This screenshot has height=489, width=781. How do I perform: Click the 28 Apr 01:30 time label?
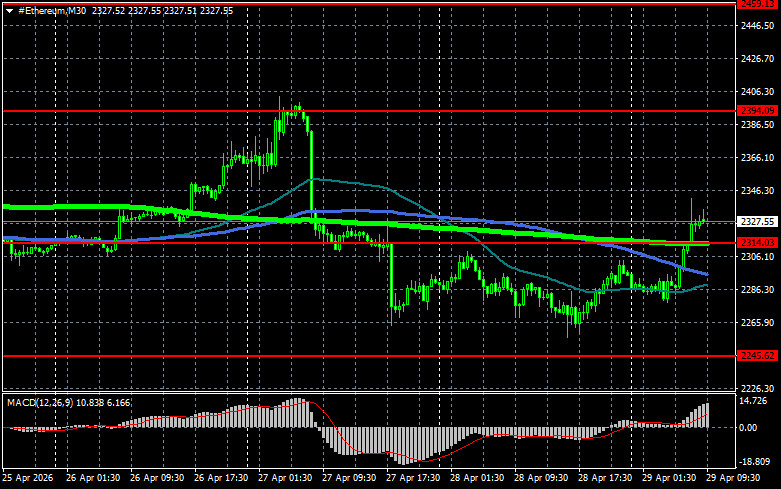click(x=477, y=478)
